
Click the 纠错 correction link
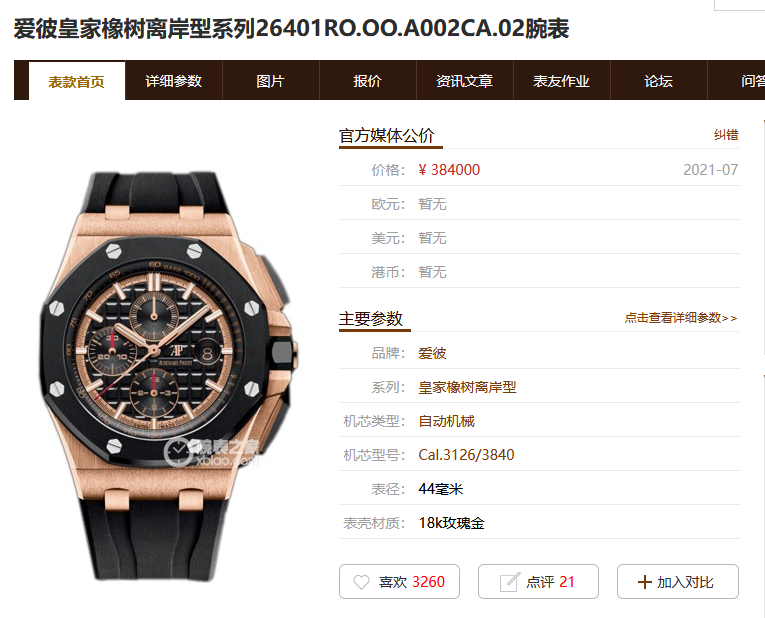tap(726, 135)
